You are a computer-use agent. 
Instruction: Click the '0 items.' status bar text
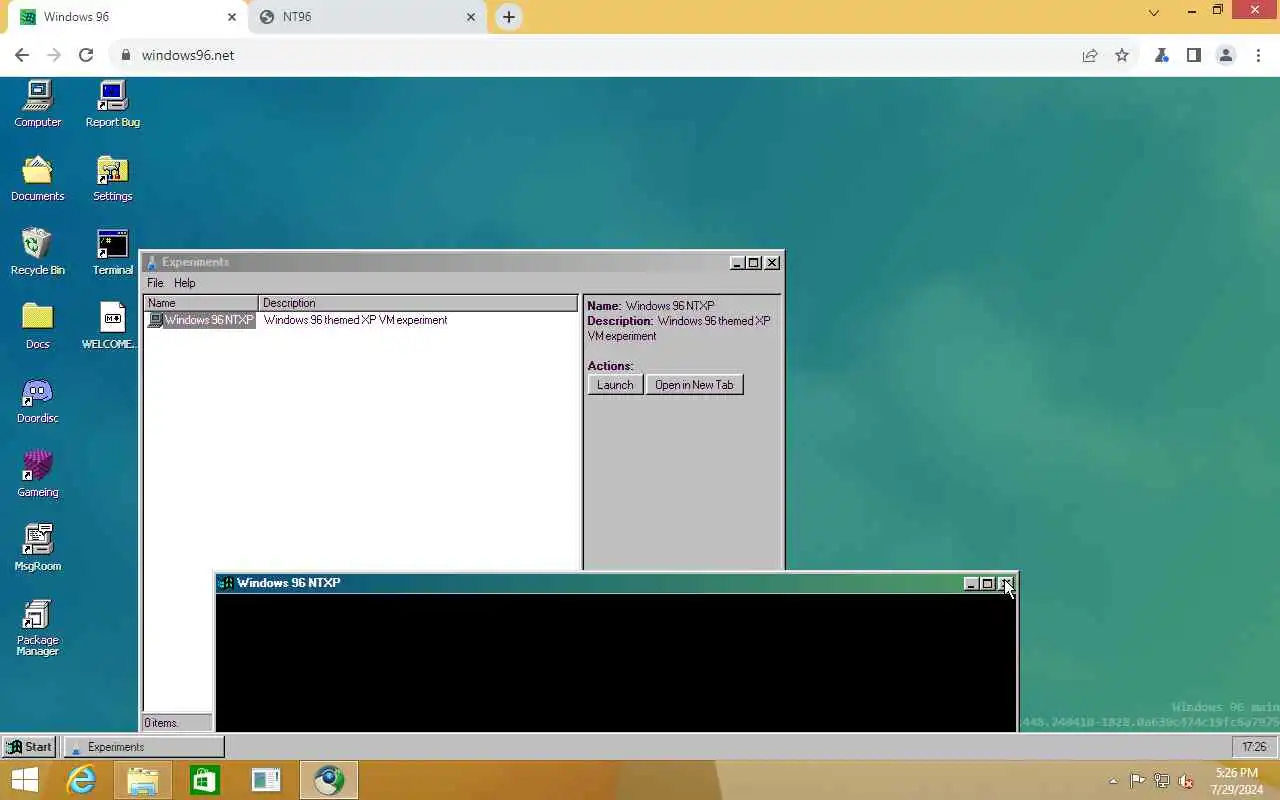point(160,722)
